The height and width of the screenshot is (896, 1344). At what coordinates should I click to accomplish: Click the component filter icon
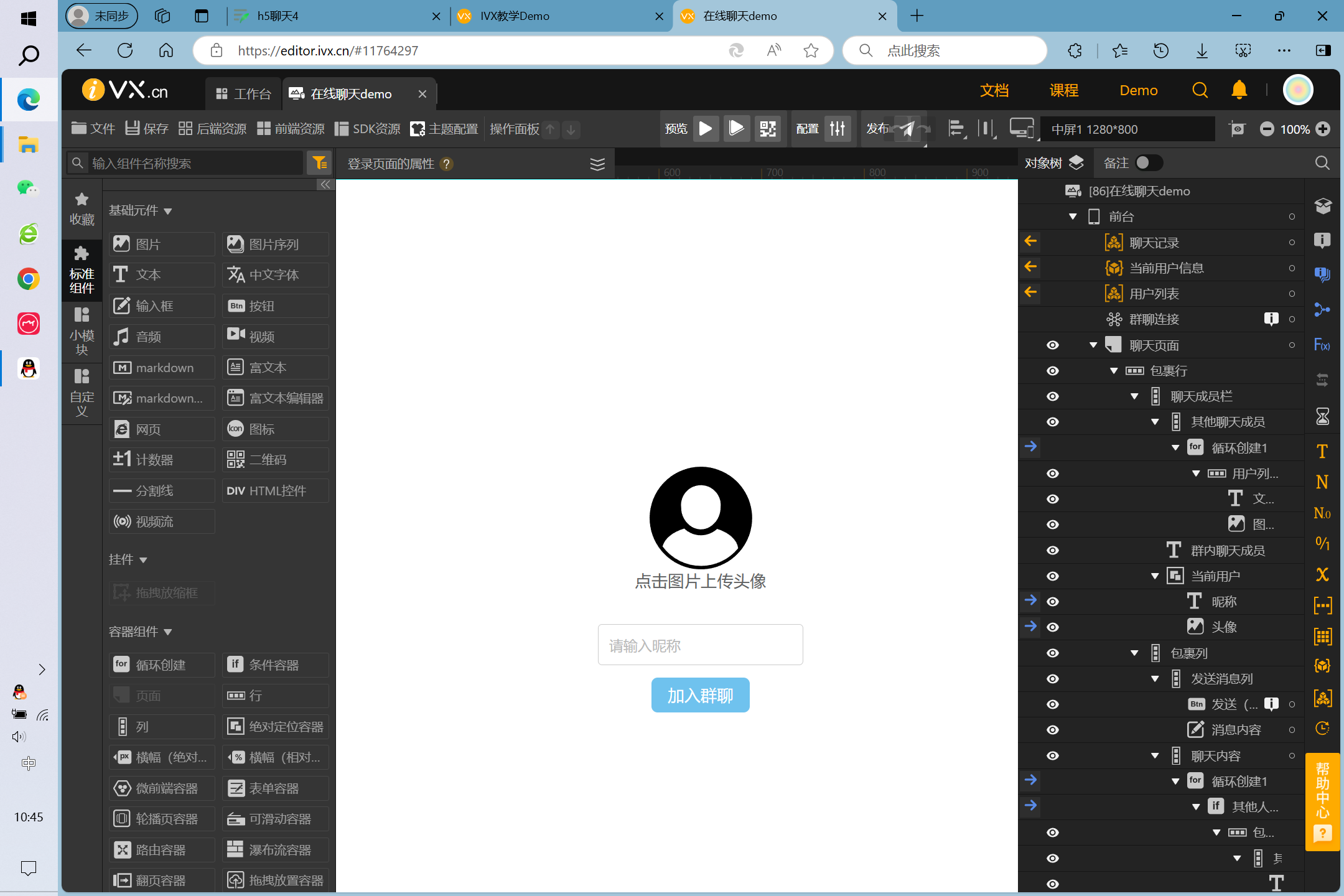[x=320, y=163]
